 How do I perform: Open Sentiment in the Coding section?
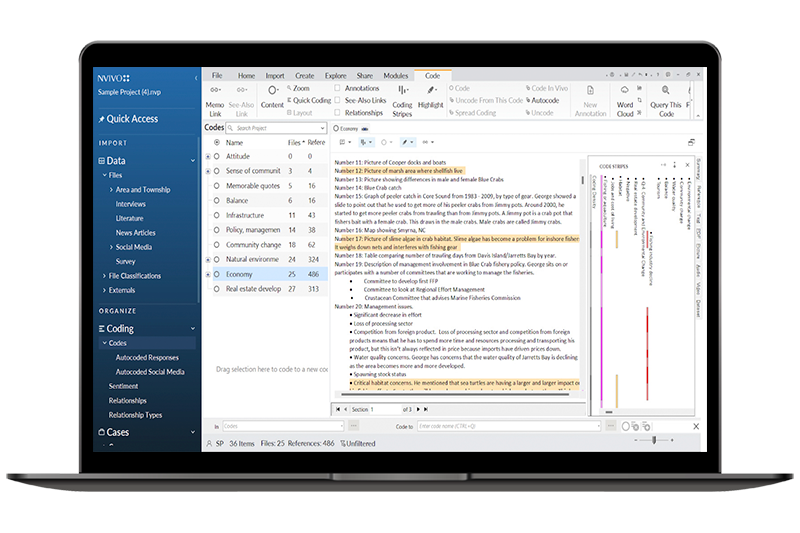click(x=123, y=386)
